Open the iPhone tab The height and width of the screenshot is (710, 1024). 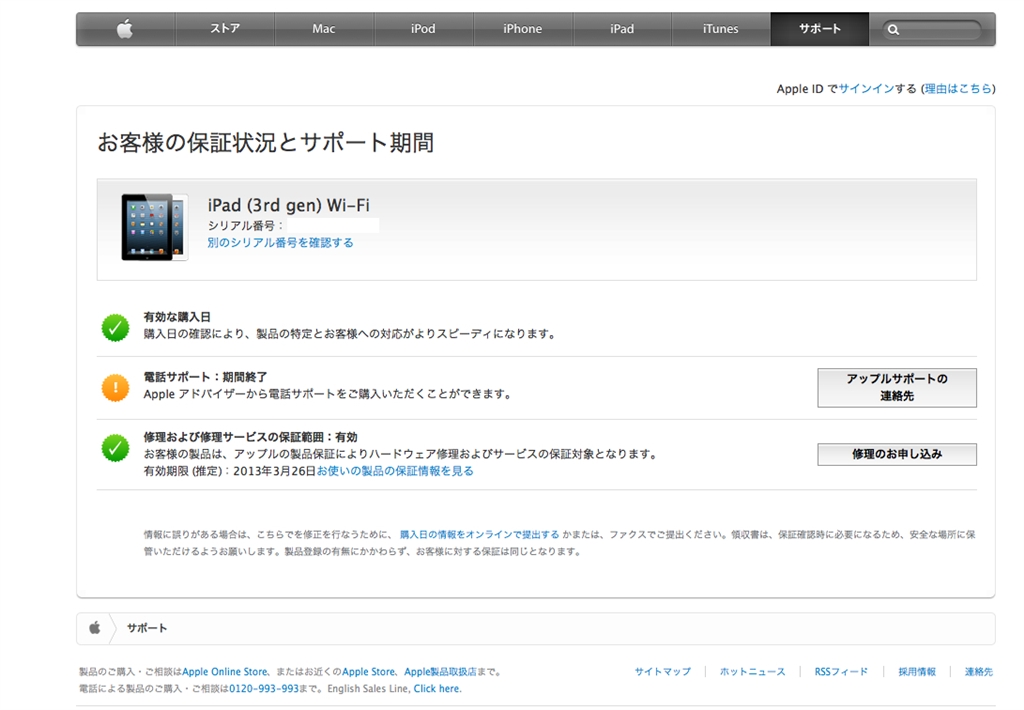(x=522, y=29)
